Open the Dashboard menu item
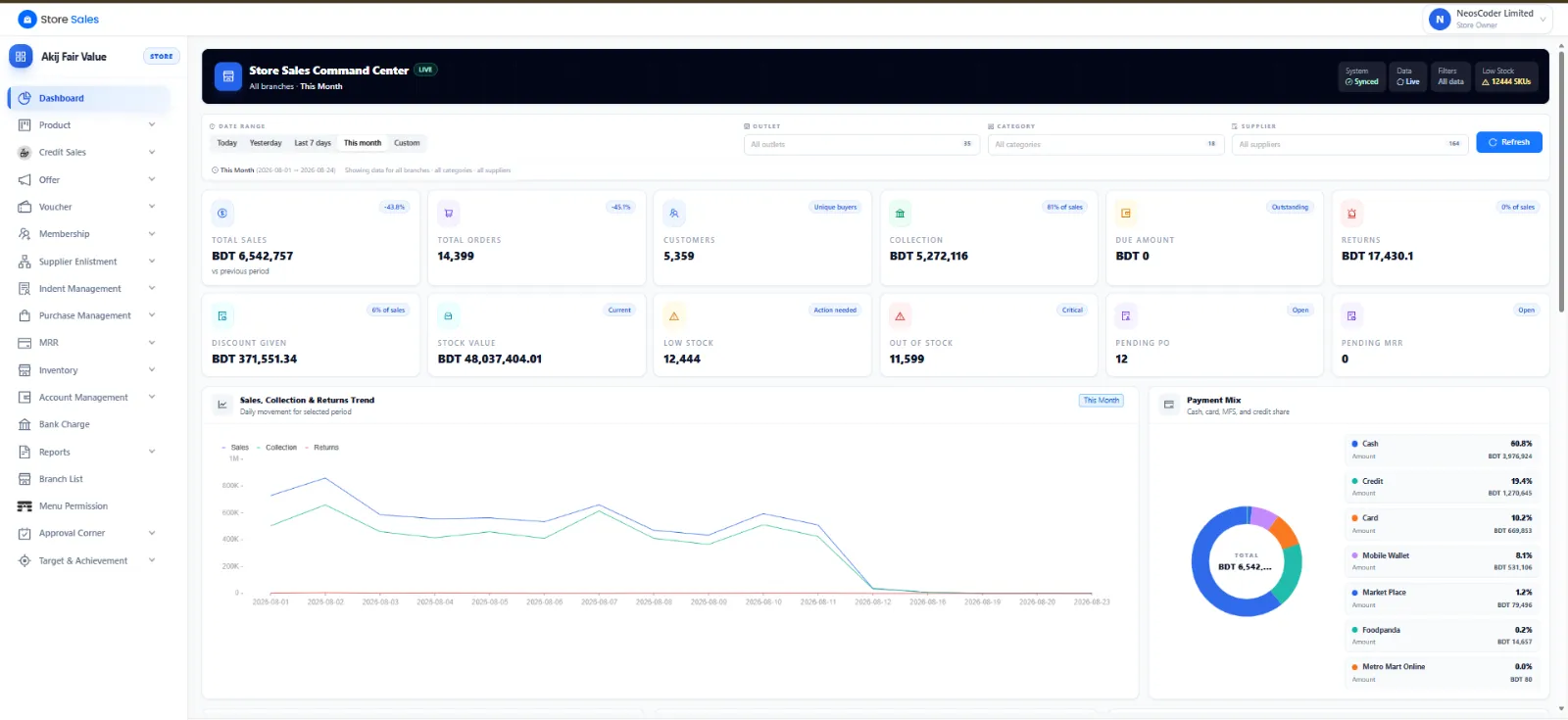1568x720 pixels. point(89,98)
